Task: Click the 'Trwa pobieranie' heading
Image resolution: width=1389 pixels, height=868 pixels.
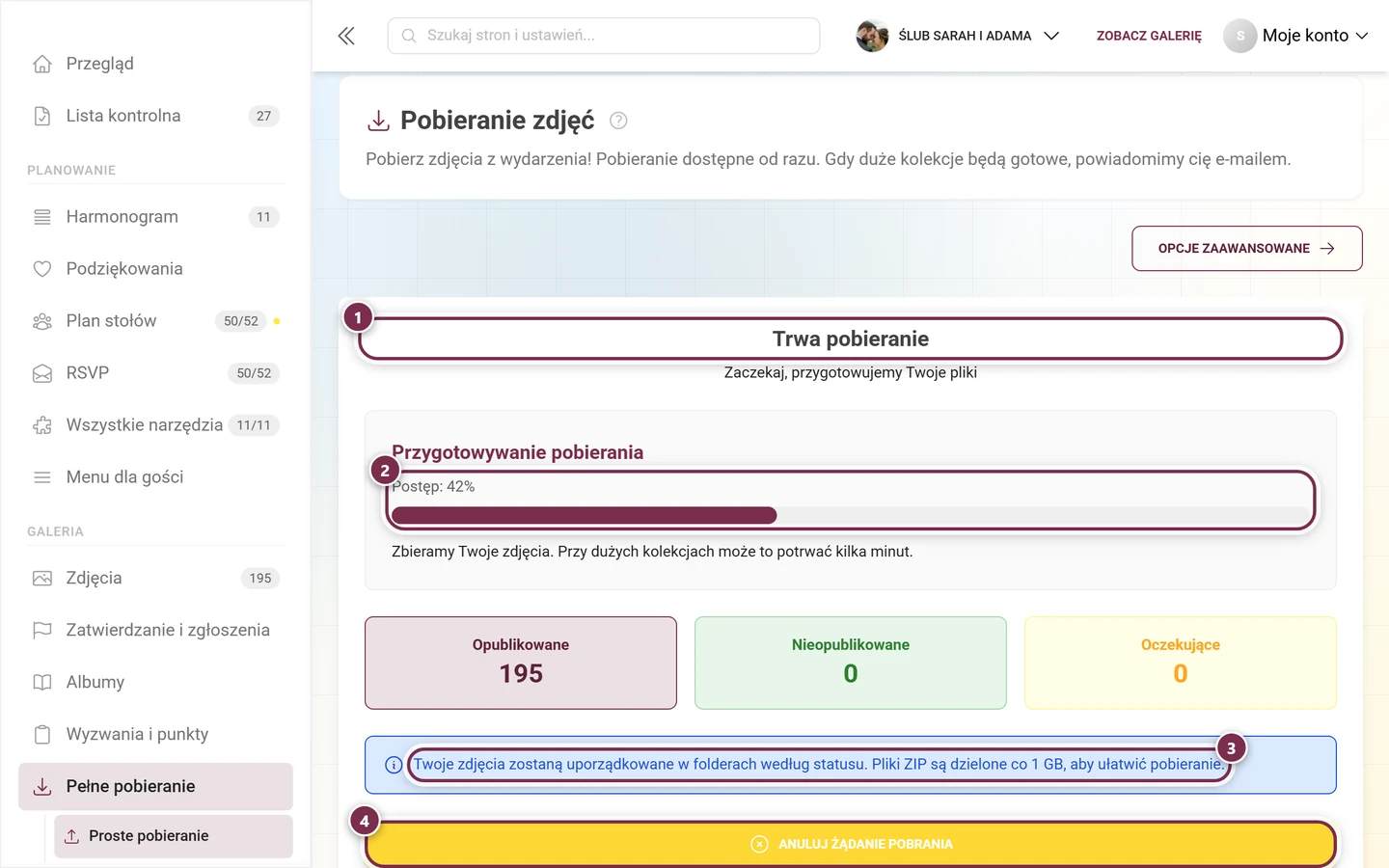Action: (851, 339)
